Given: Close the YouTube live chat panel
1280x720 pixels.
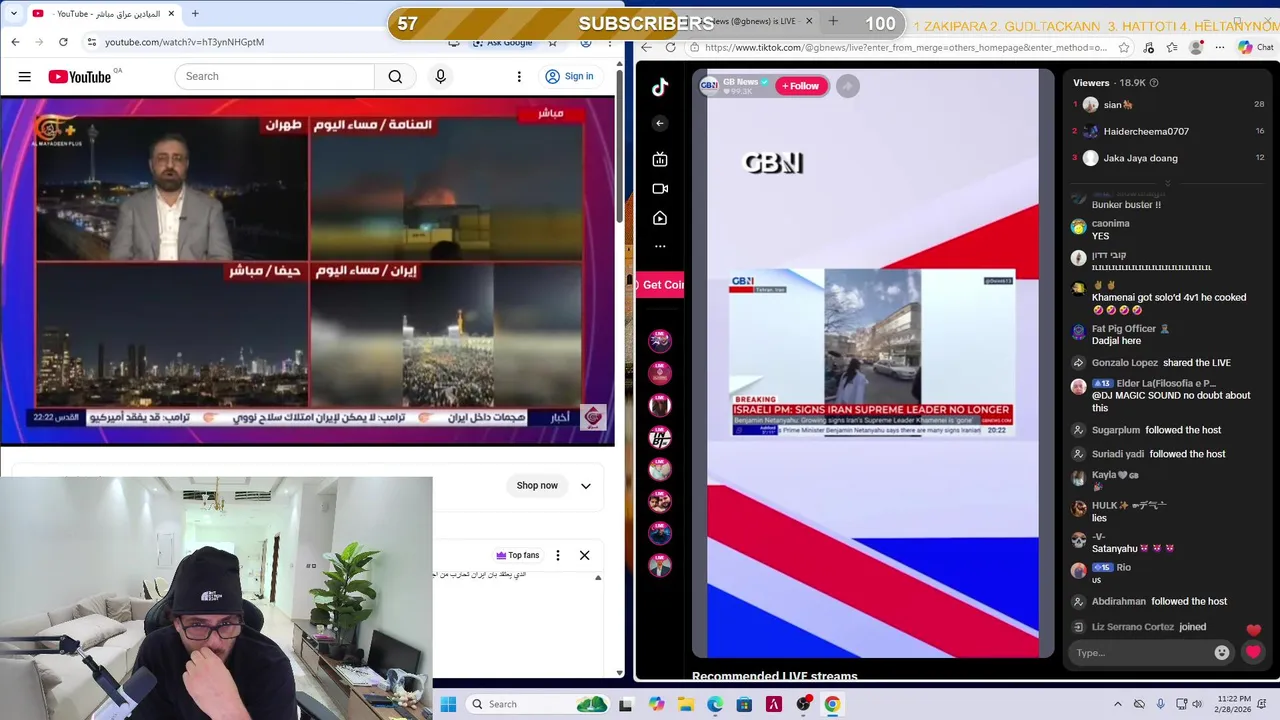Looking at the screenshot, I should click(x=585, y=555).
